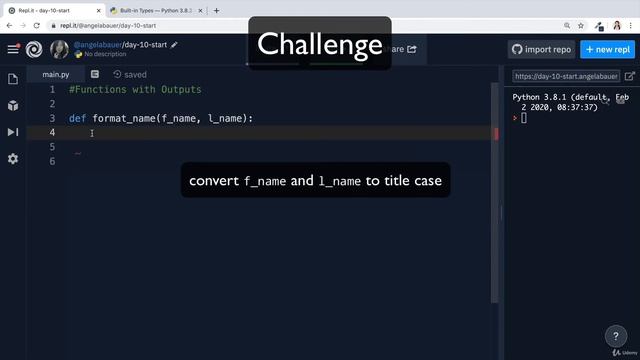Switch to Repl.it day-10-start browser tab
This screenshot has width=640, height=360.
(x=54, y=11)
